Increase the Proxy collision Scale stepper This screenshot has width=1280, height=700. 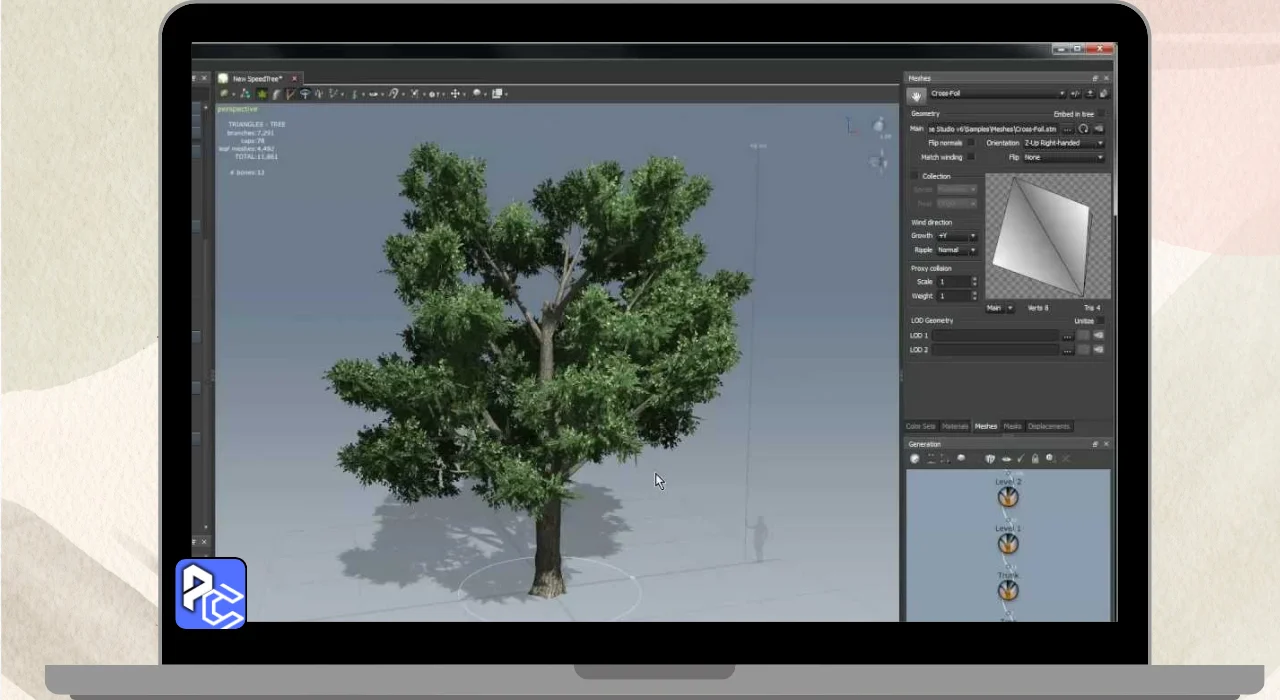975,279
